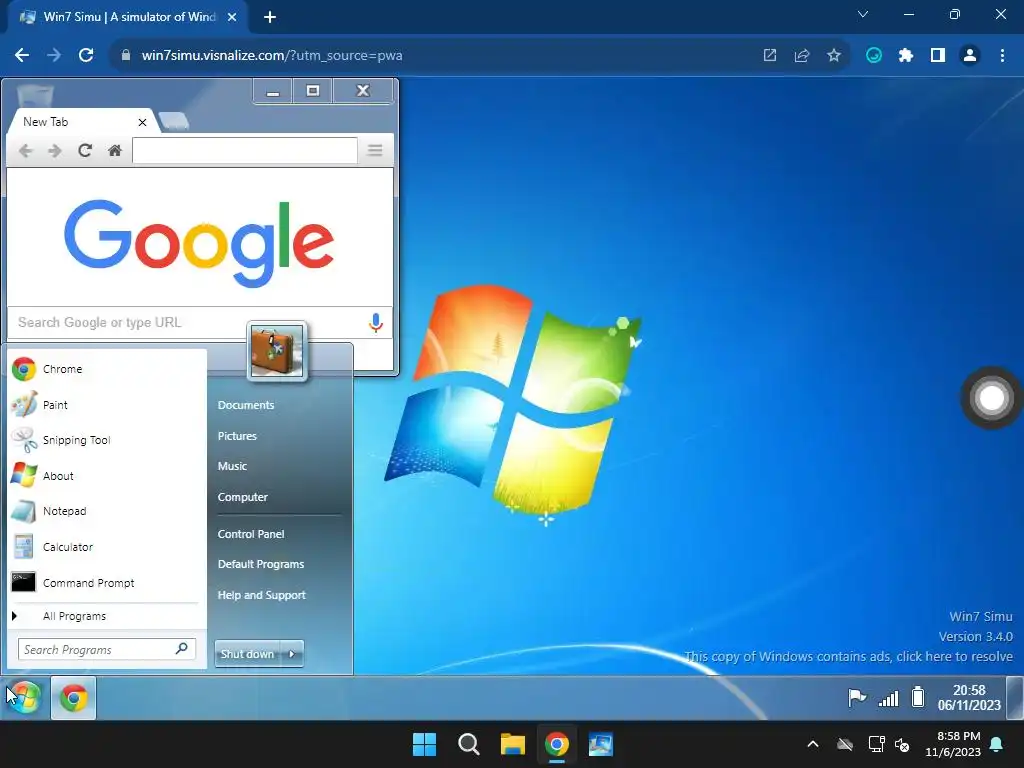The image size is (1024, 768).
Task: Open Computer from the start menu
Action: click(x=242, y=497)
